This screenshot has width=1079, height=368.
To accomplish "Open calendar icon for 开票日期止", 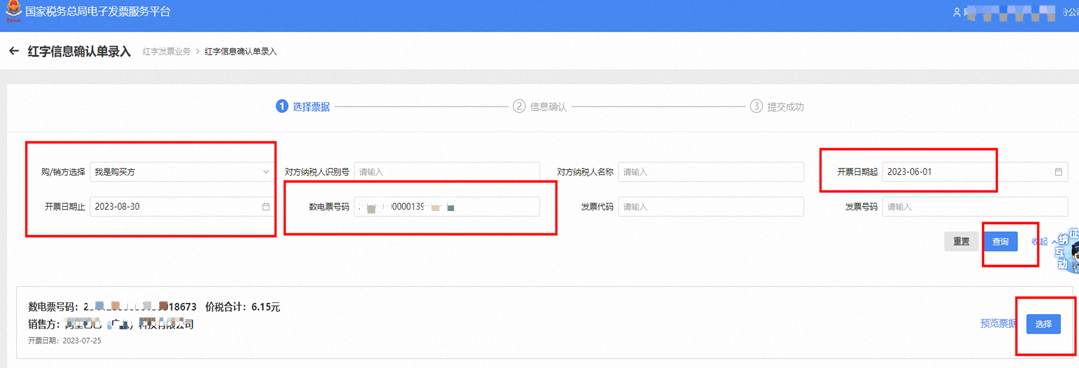I will 266,206.
